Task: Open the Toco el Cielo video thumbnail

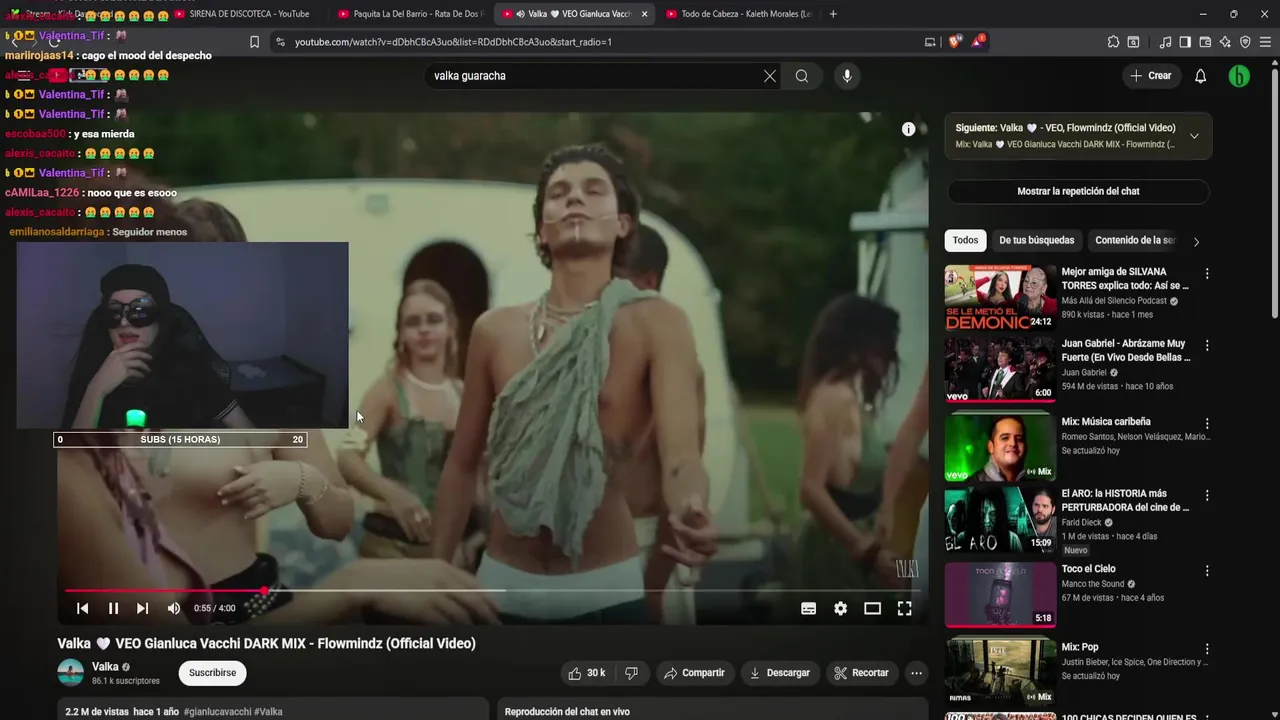Action: pyautogui.click(x=1000, y=594)
